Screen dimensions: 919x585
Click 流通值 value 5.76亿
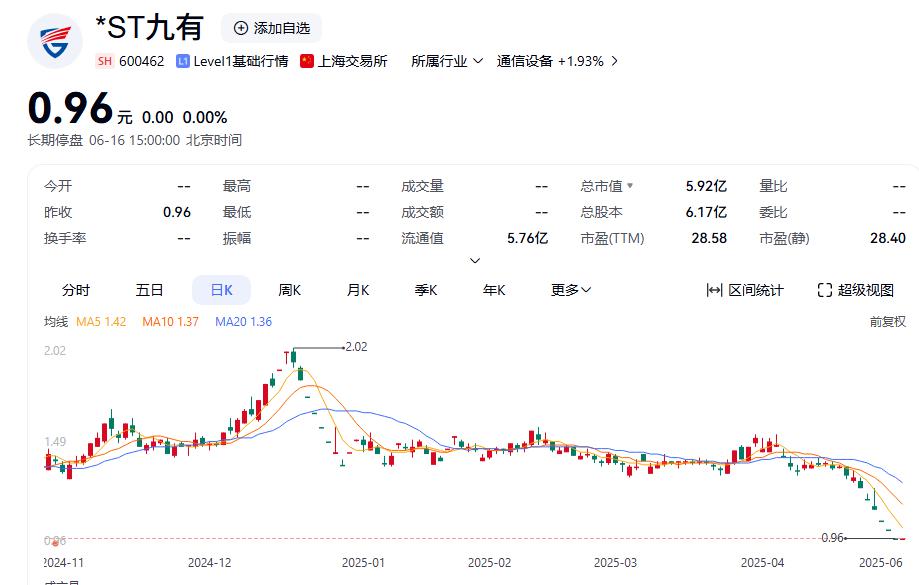[527, 238]
